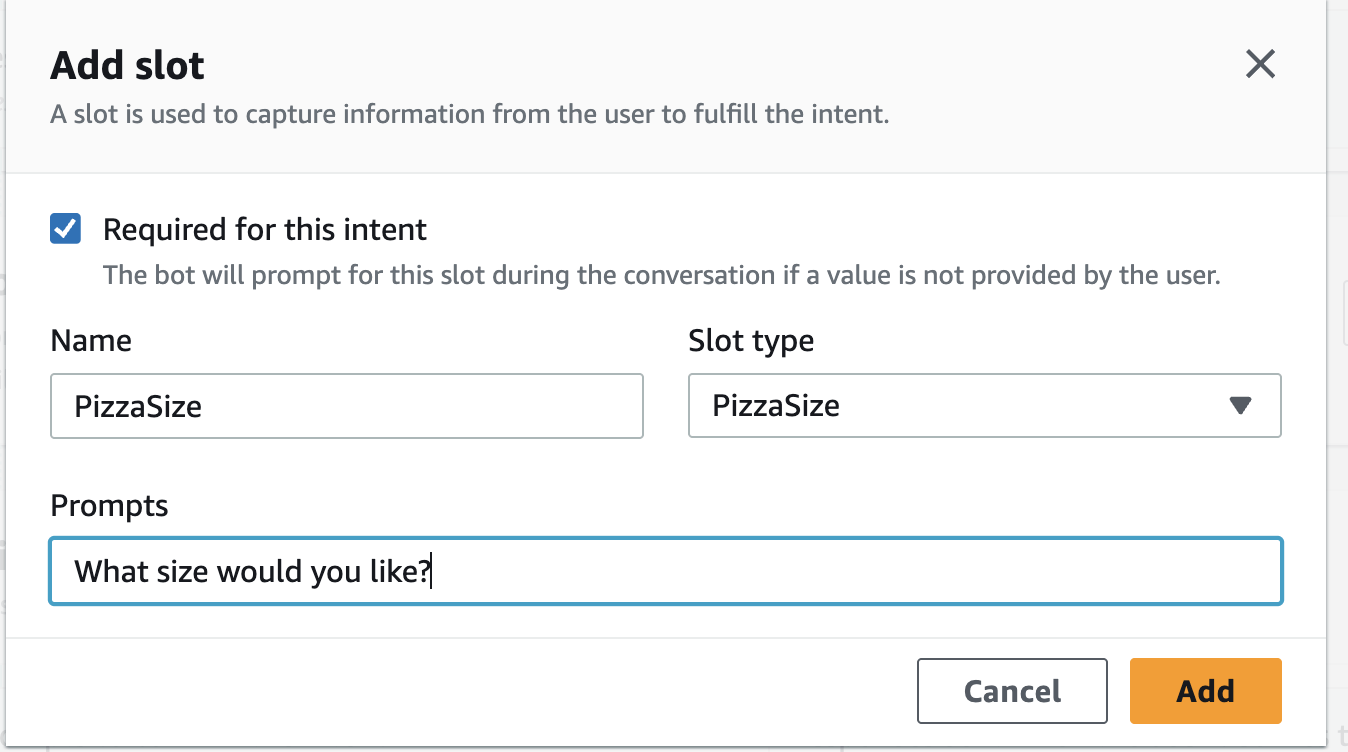Click the orange Add button
This screenshot has height=752, width=1348.
pyautogui.click(x=1205, y=691)
